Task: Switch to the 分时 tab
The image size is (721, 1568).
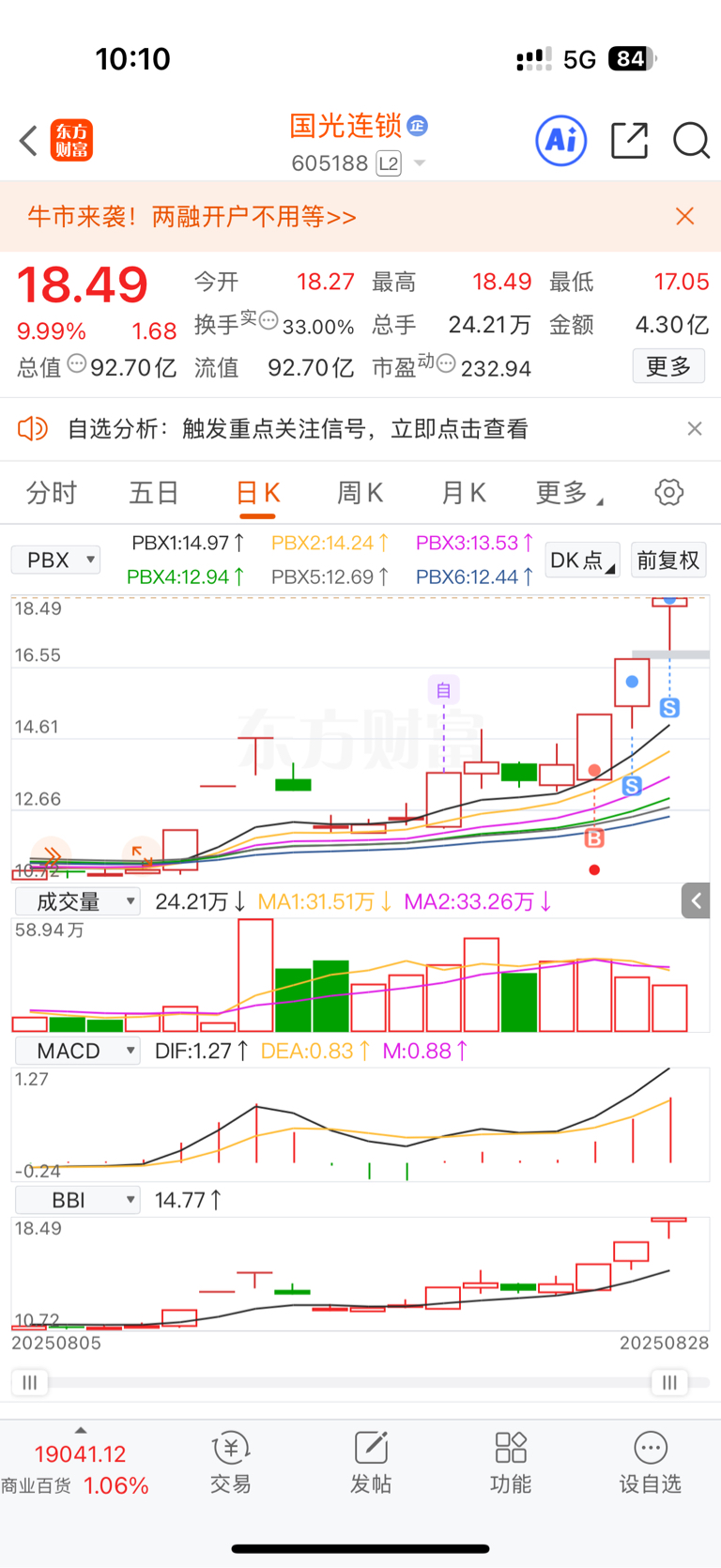Action: coord(52,492)
